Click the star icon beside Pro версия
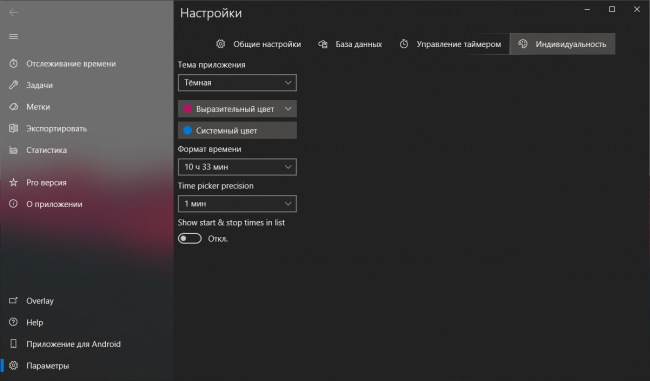650x381 pixels. click(x=13, y=182)
